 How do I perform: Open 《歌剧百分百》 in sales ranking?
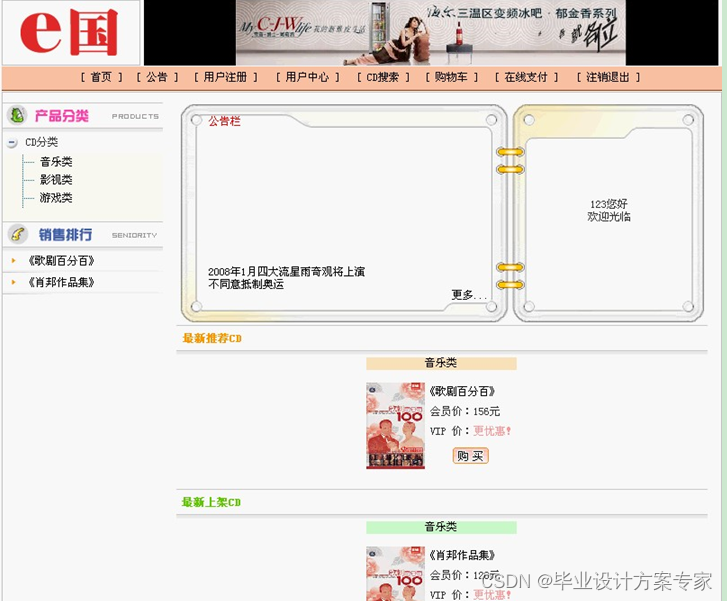coord(61,261)
